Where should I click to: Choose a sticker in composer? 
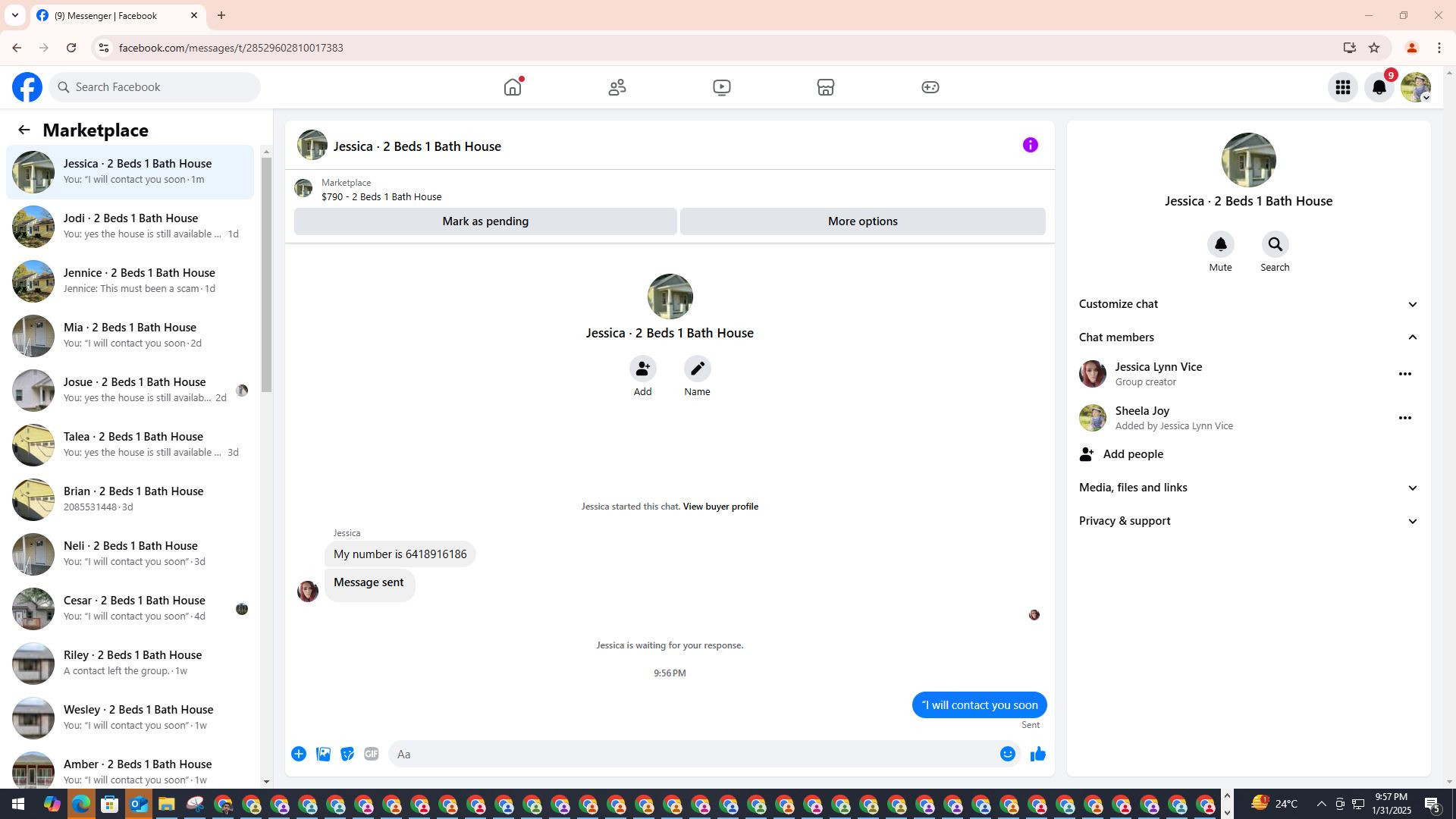pos(347,754)
